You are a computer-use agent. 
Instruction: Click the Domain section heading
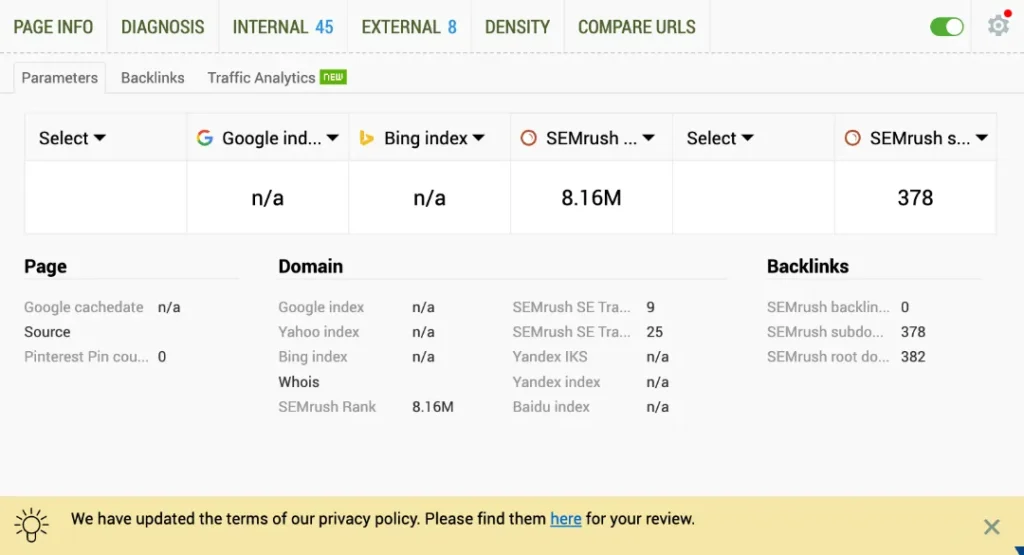[x=310, y=266]
